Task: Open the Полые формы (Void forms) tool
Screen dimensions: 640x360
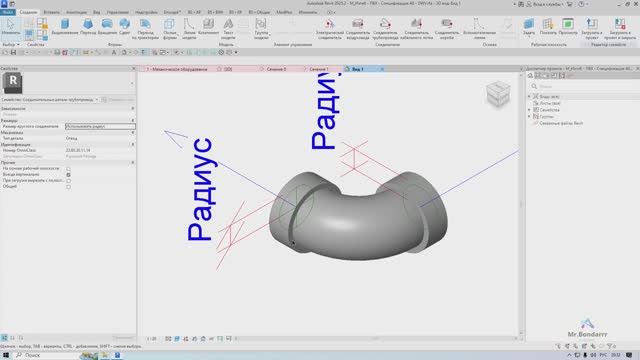Action: point(169,29)
